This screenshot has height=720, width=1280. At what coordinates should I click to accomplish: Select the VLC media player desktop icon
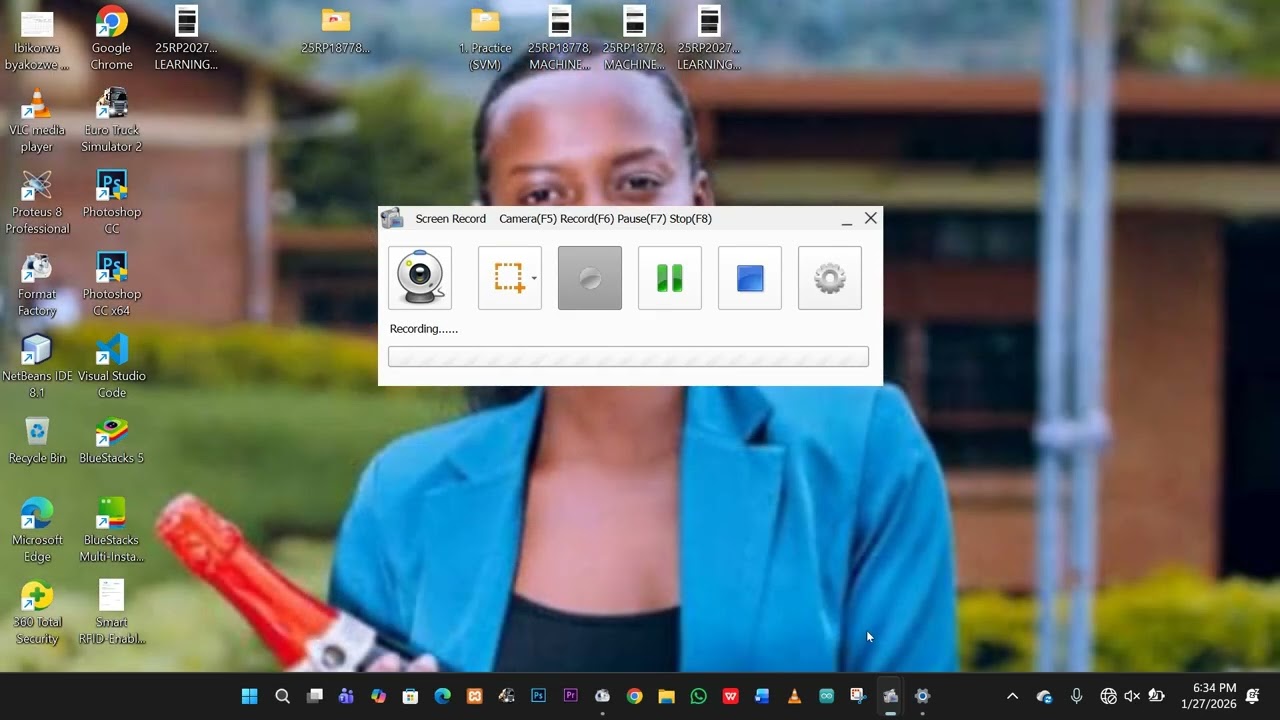click(37, 121)
